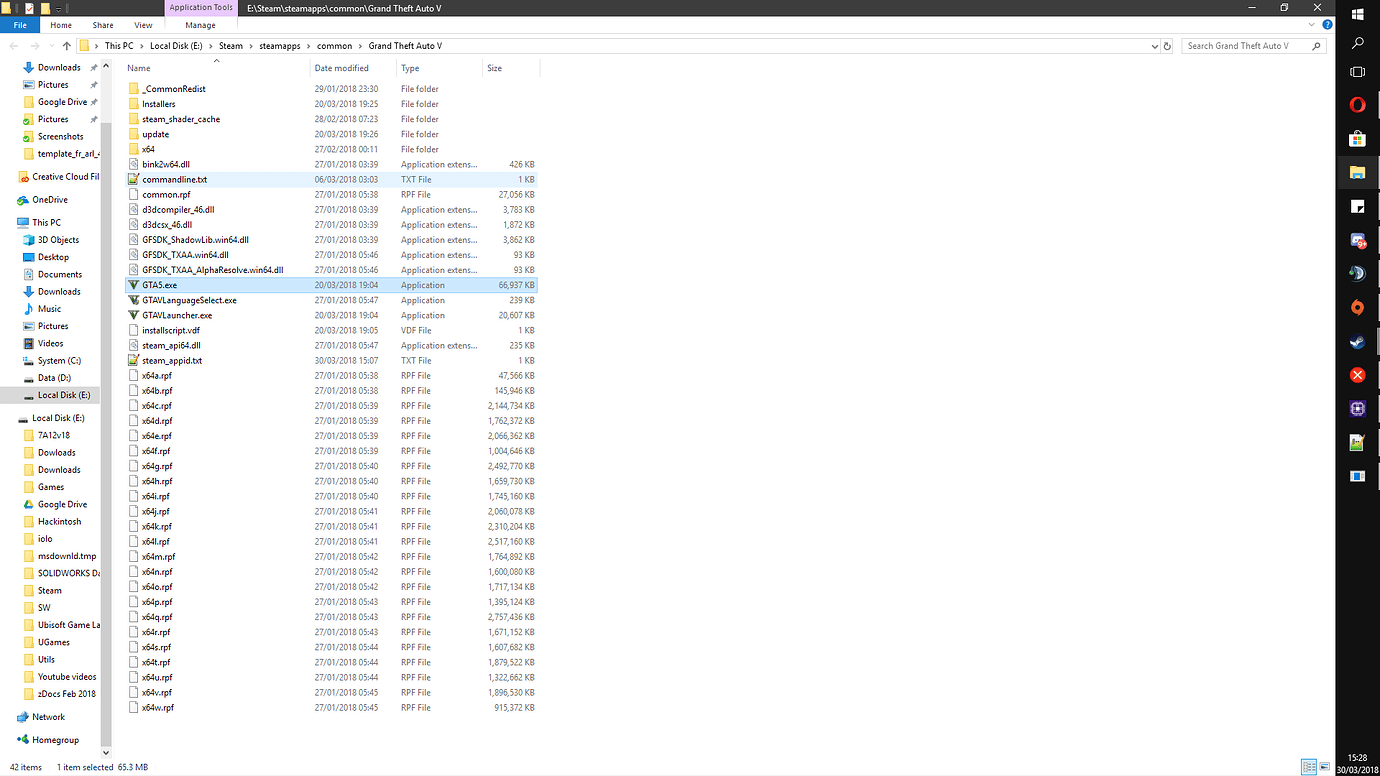Screen dimensions: 1380x776
Task: Launch Origin from the taskbar
Action: pyautogui.click(x=1357, y=308)
